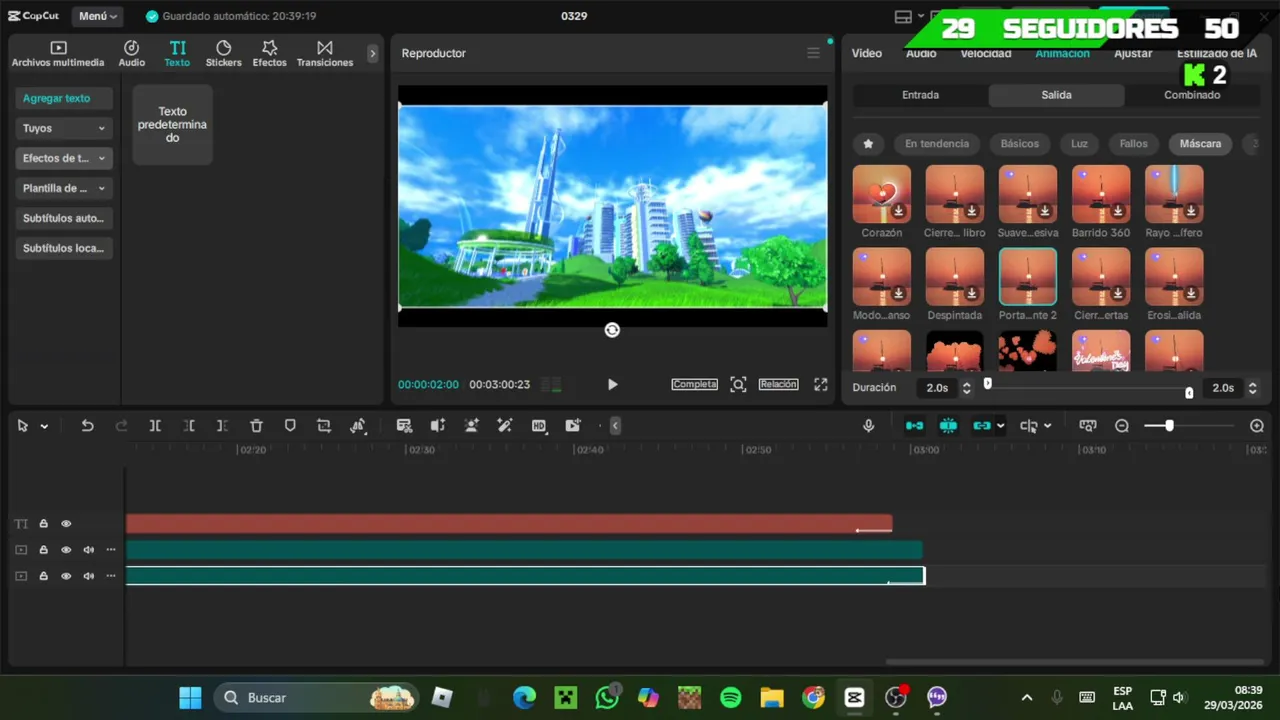This screenshot has height=720, width=1280.
Task: Click the trash delete icon
Action: pyautogui.click(x=256, y=426)
